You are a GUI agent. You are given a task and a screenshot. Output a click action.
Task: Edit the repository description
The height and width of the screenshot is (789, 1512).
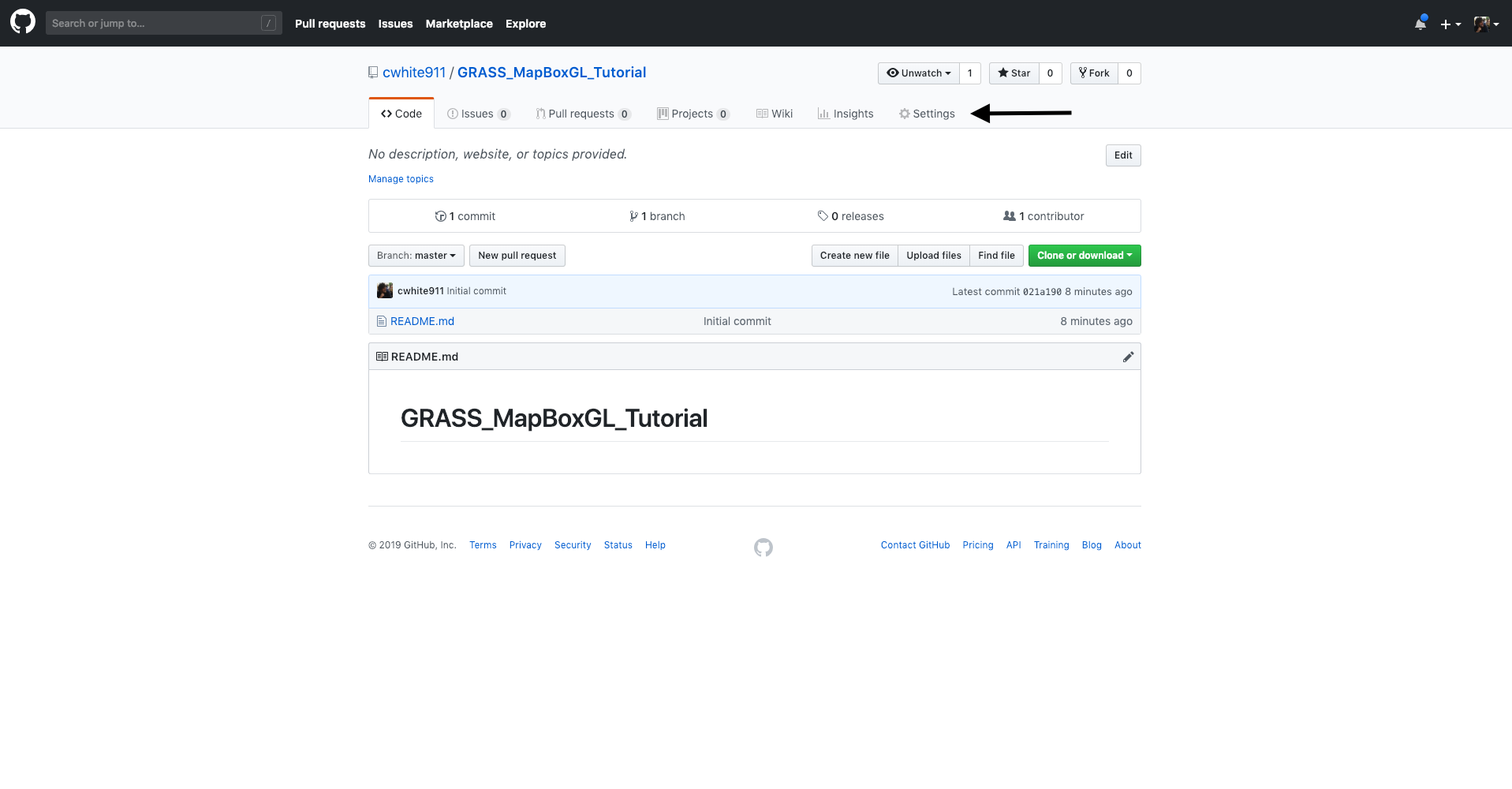coord(1123,155)
